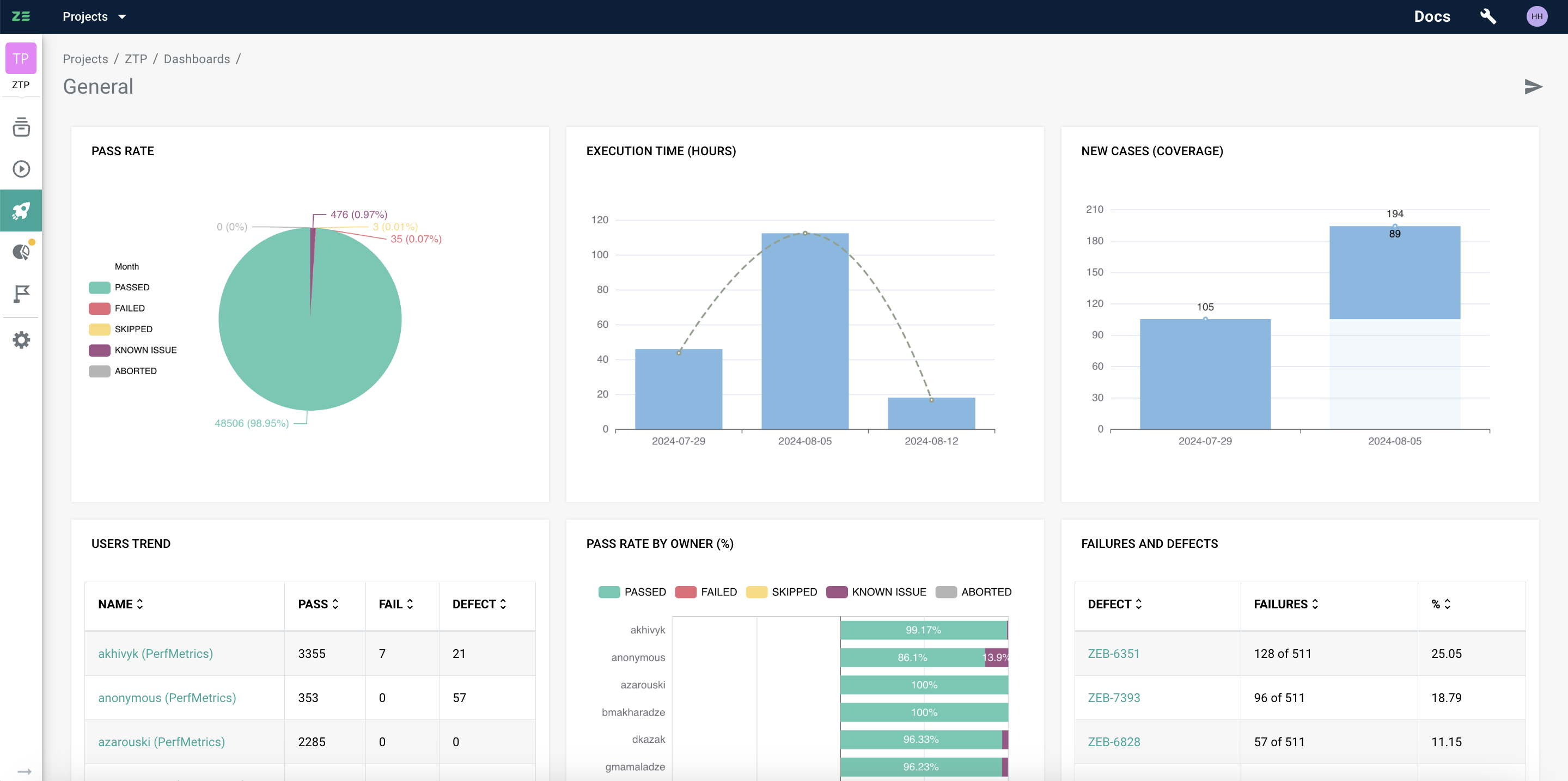
Task: Open Milestones via the flag icon
Action: [21, 295]
